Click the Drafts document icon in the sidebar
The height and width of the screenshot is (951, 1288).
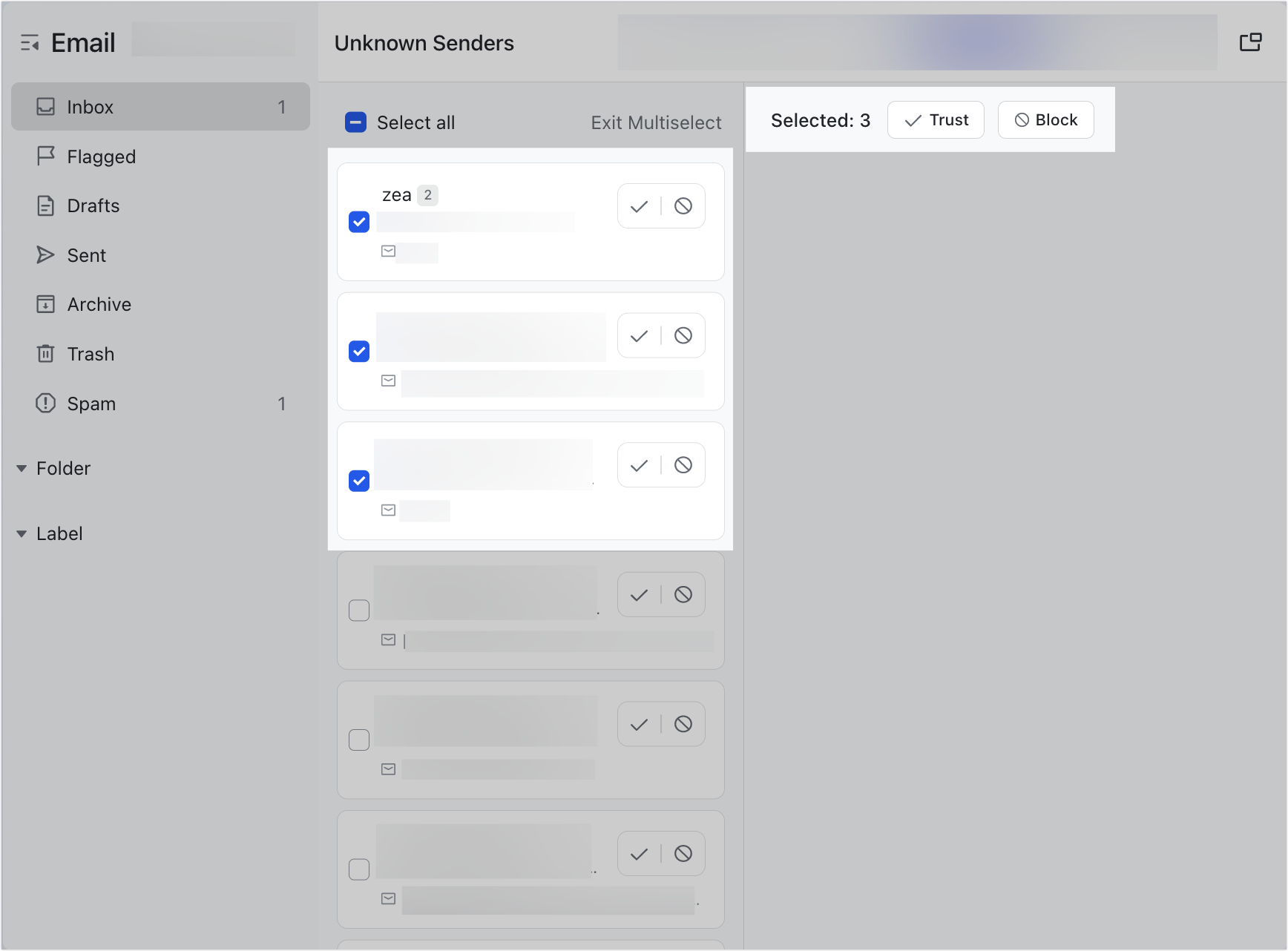[45, 205]
